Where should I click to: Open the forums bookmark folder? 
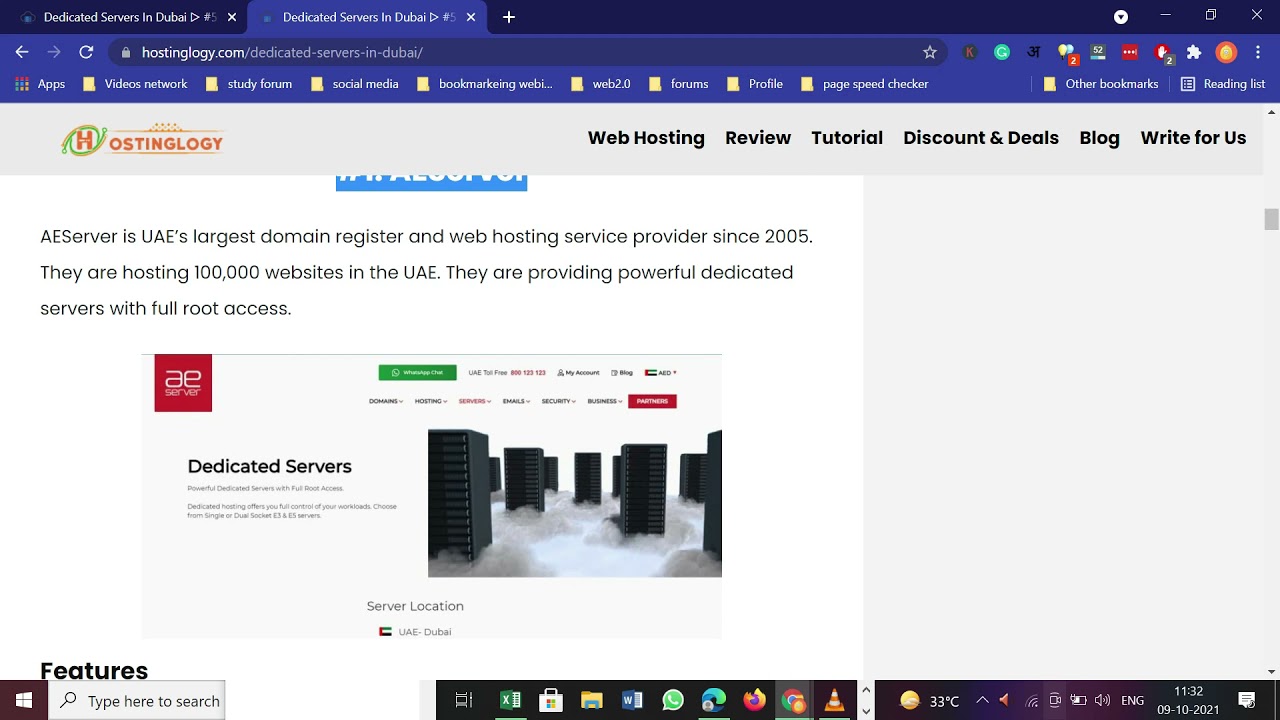coord(678,84)
